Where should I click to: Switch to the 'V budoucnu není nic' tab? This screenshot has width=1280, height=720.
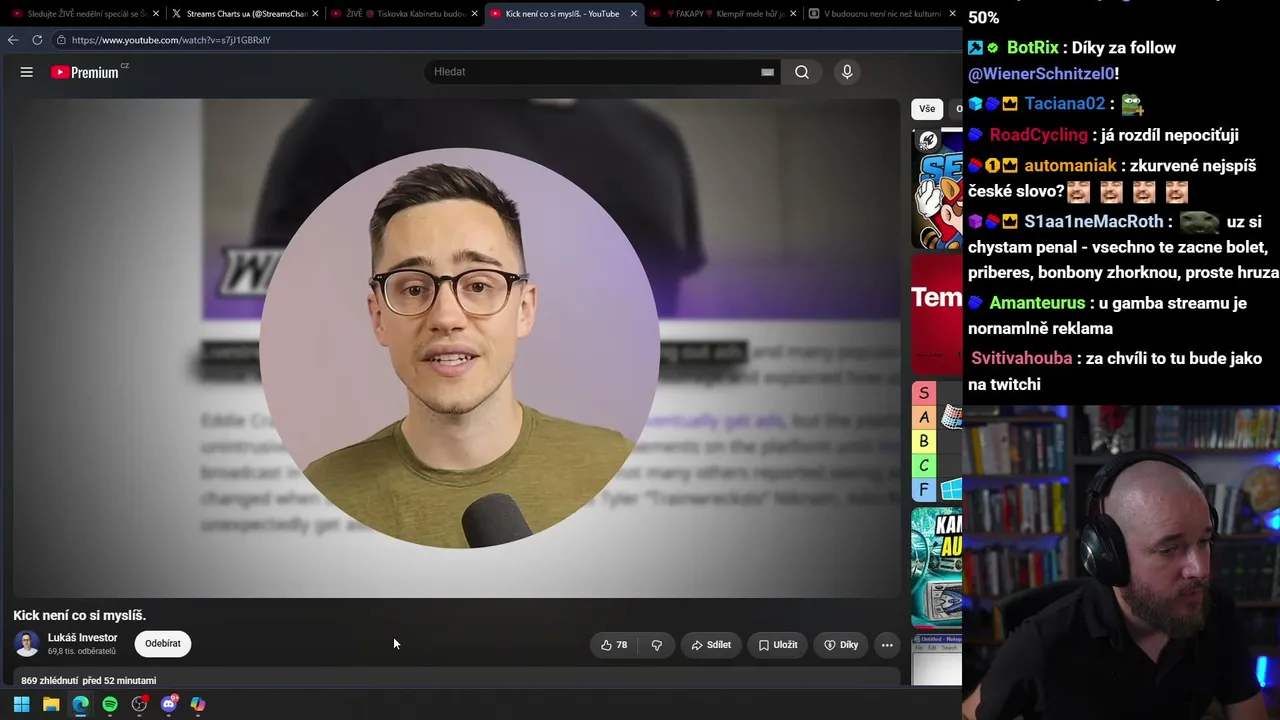pyautogui.click(x=881, y=14)
